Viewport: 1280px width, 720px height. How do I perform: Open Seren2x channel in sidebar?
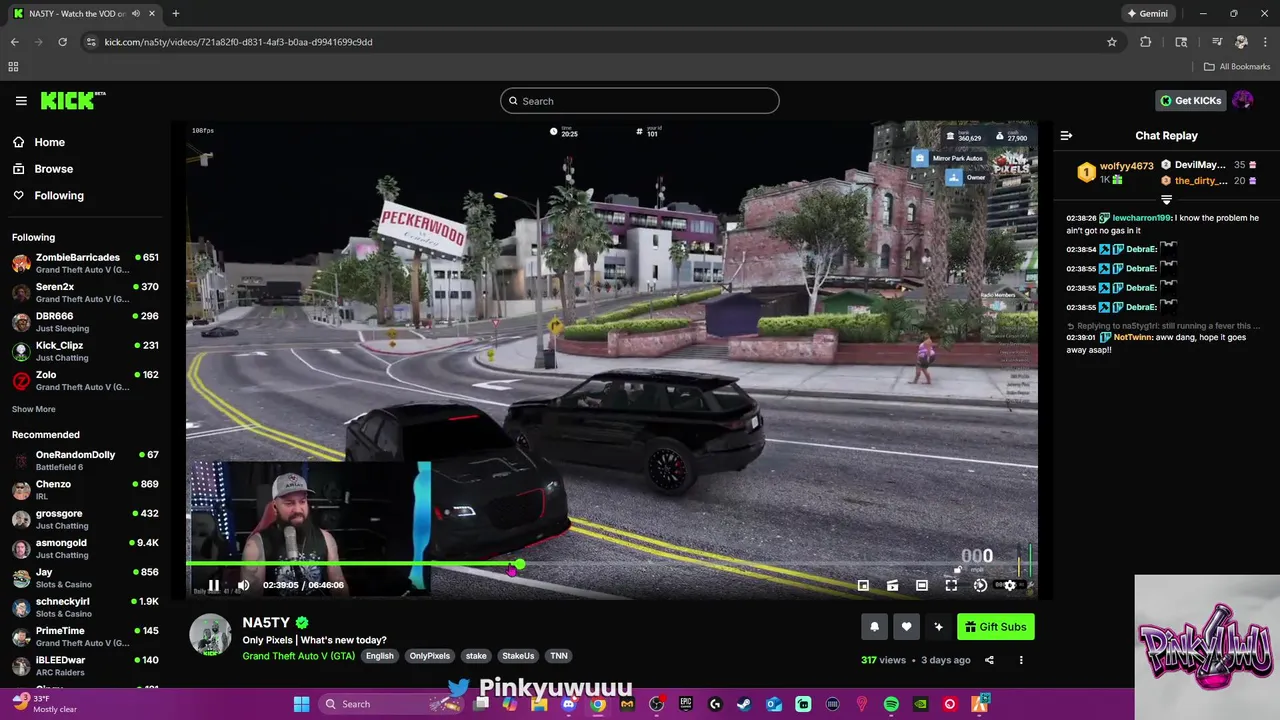pyautogui.click(x=85, y=293)
